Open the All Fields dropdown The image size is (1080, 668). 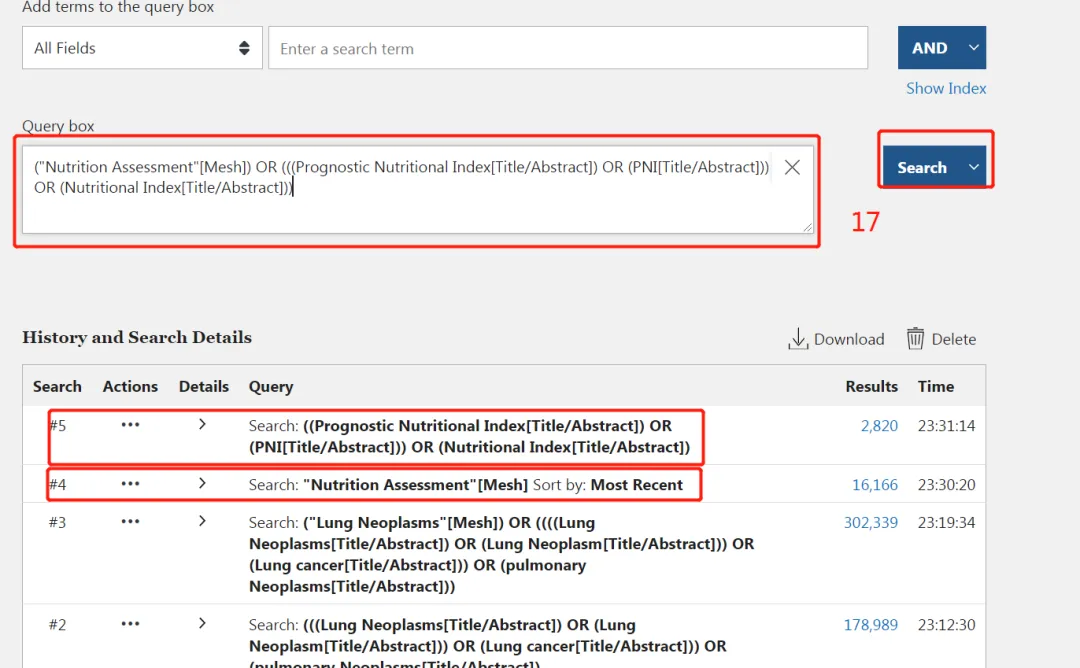click(x=142, y=48)
